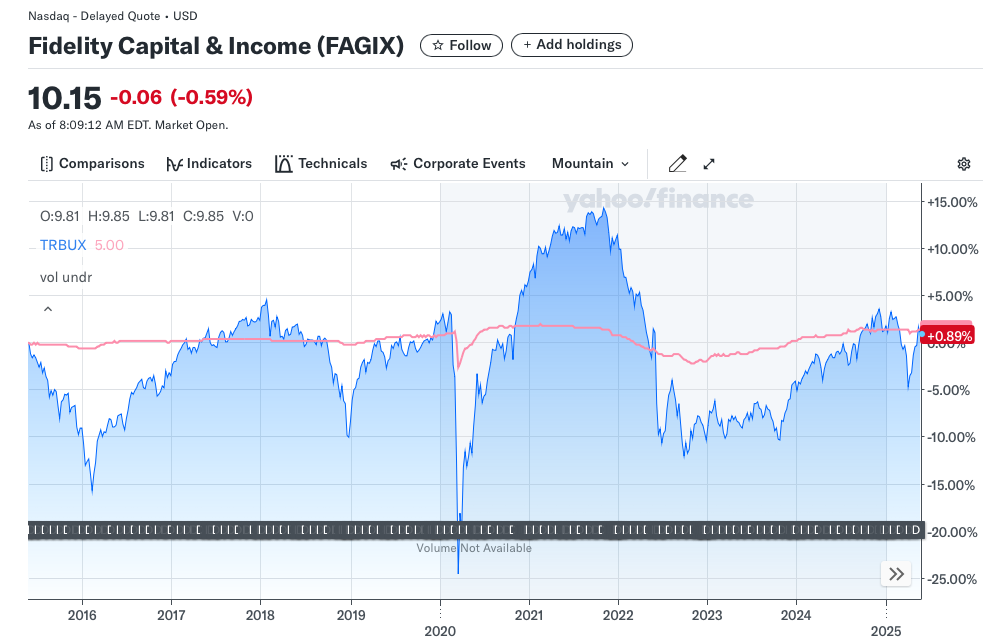Click the OHLC values readout
This screenshot has height=642, width=994.
[146, 216]
